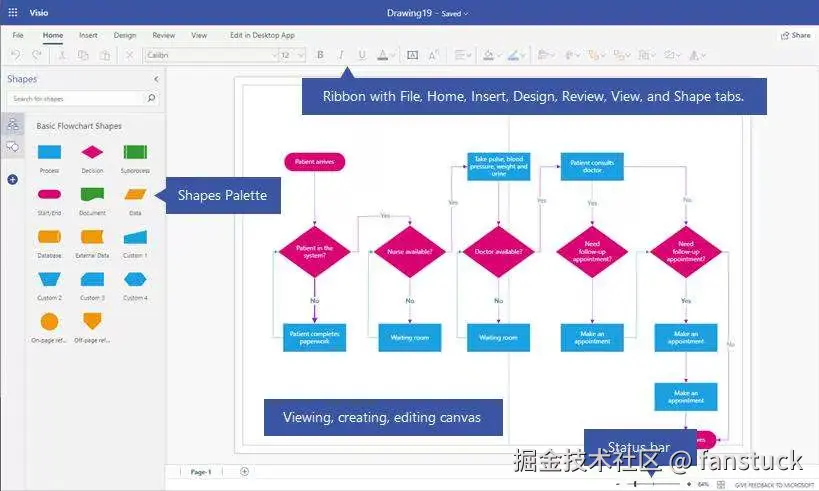
Task: Select the Page-1 tab
Action: pyautogui.click(x=201, y=472)
